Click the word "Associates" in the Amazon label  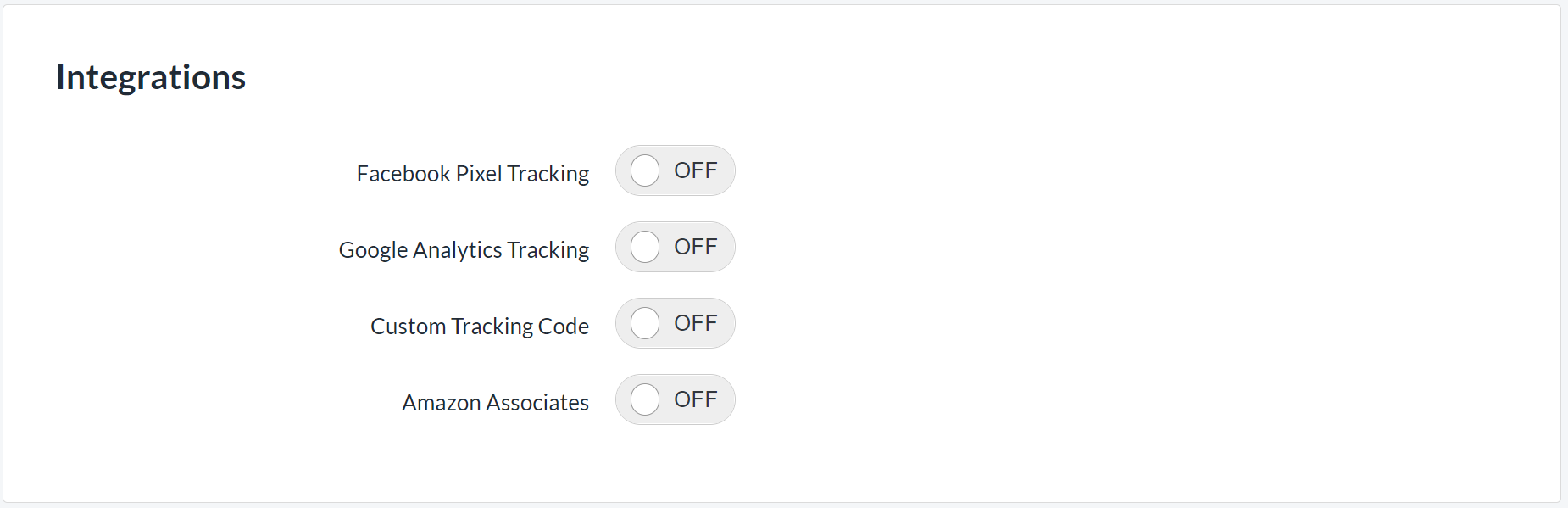pos(537,403)
